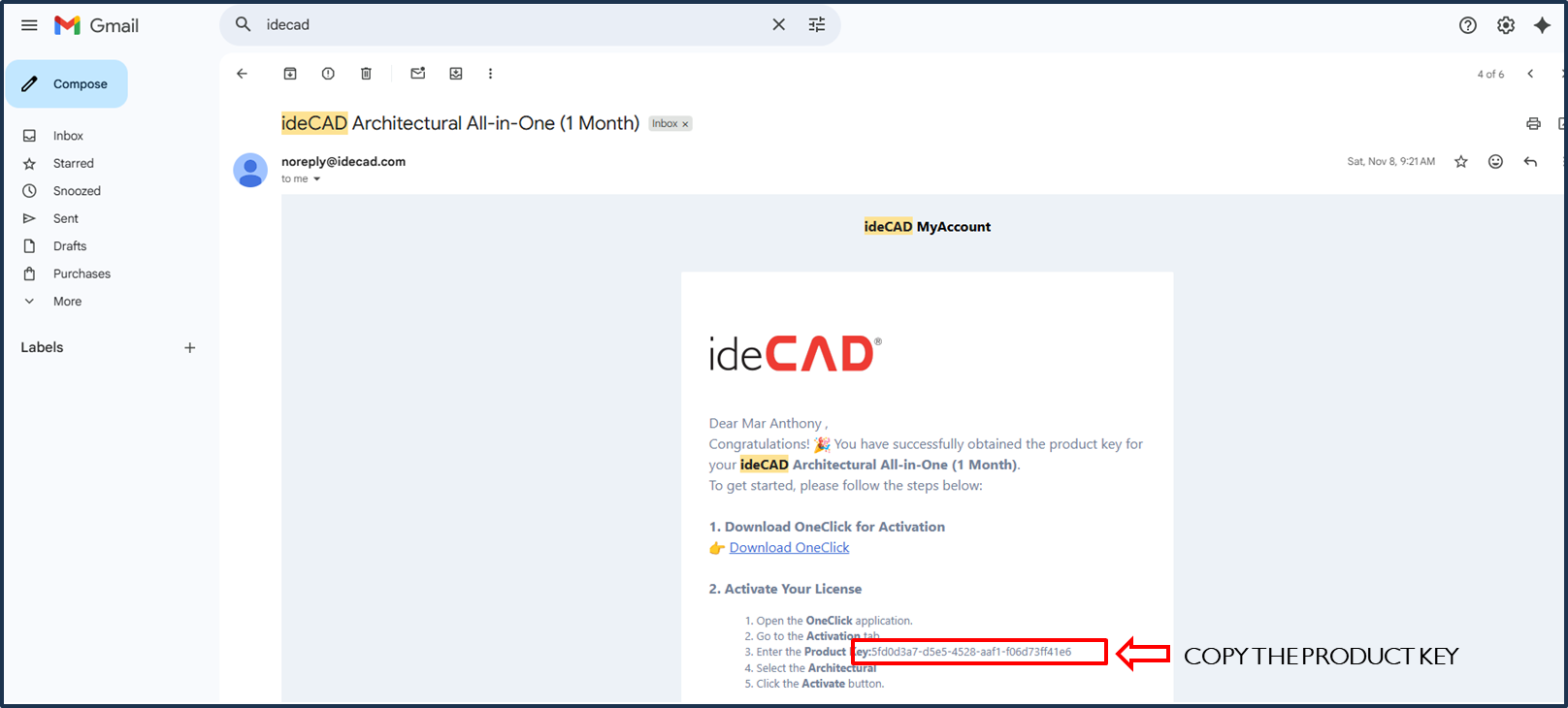Remove the Inbox label with its x
This screenshot has height=708, width=1568.
(685, 124)
